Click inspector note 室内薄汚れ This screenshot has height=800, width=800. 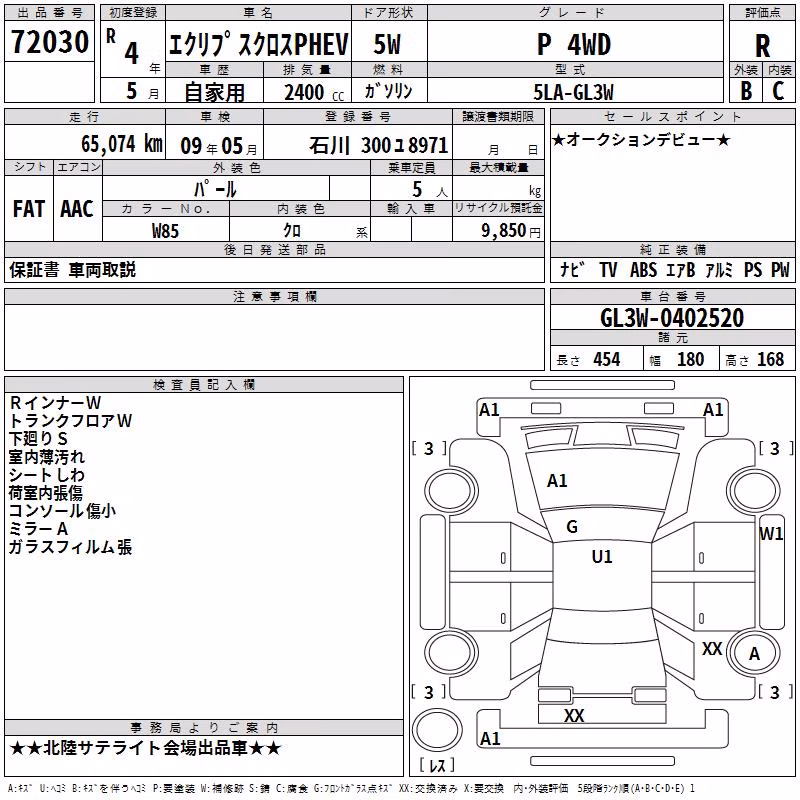pyautogui.click(x=46, y=457)
